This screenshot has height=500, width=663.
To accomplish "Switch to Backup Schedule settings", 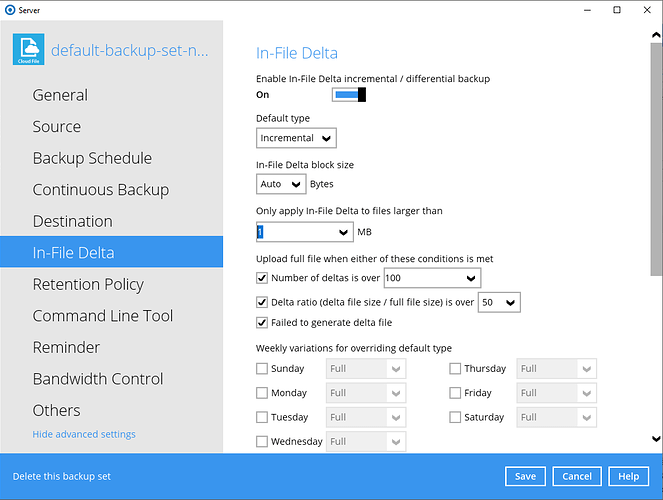I will [92, 158].
